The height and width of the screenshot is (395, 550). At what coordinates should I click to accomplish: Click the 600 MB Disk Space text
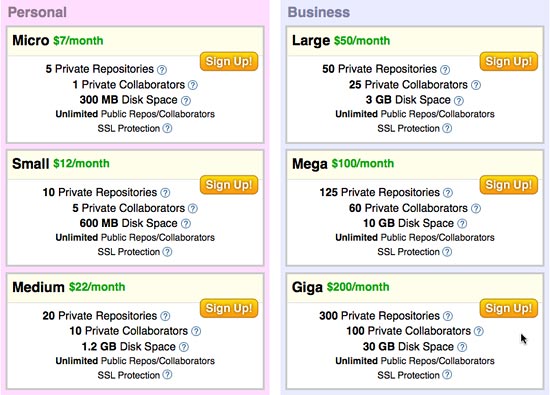click(x=128, y=223)
